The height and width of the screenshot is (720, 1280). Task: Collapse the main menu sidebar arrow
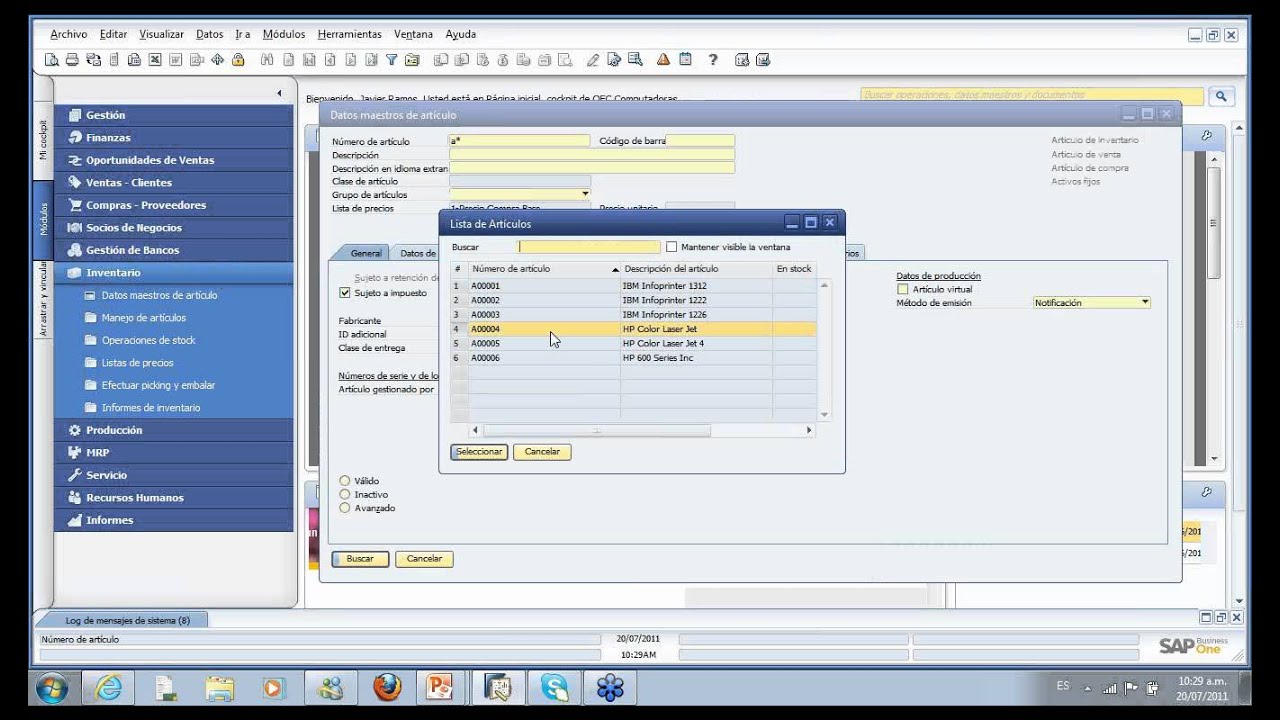pyautogui.click(x=279, y=93)
